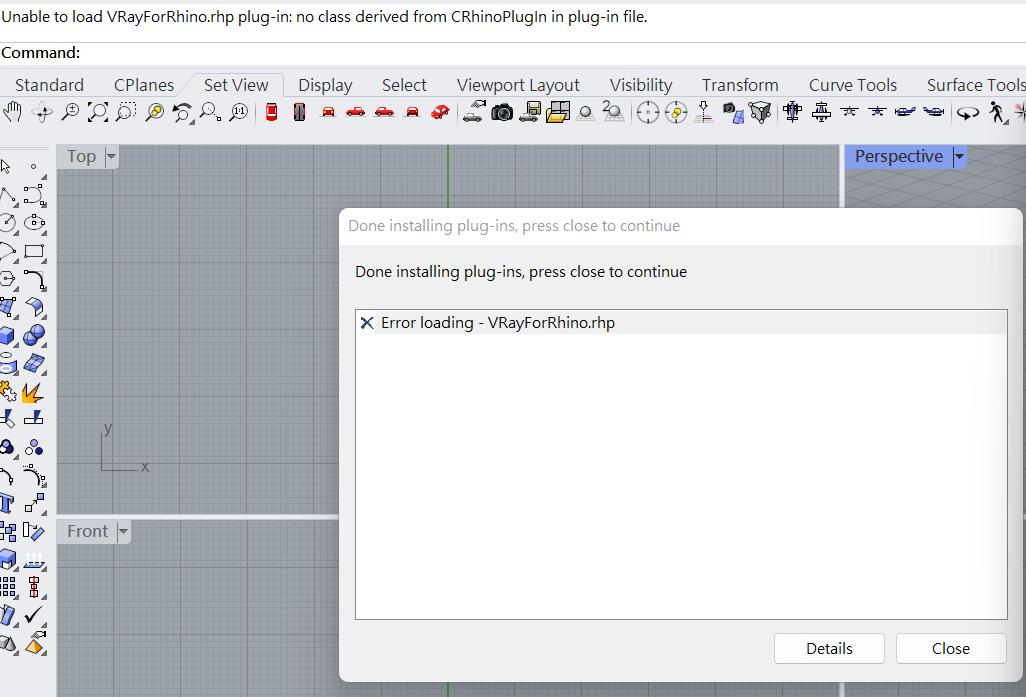Click the crosshair camera target icon
The width and height of the screenshot is (1026, 697).
coord(648,113)
